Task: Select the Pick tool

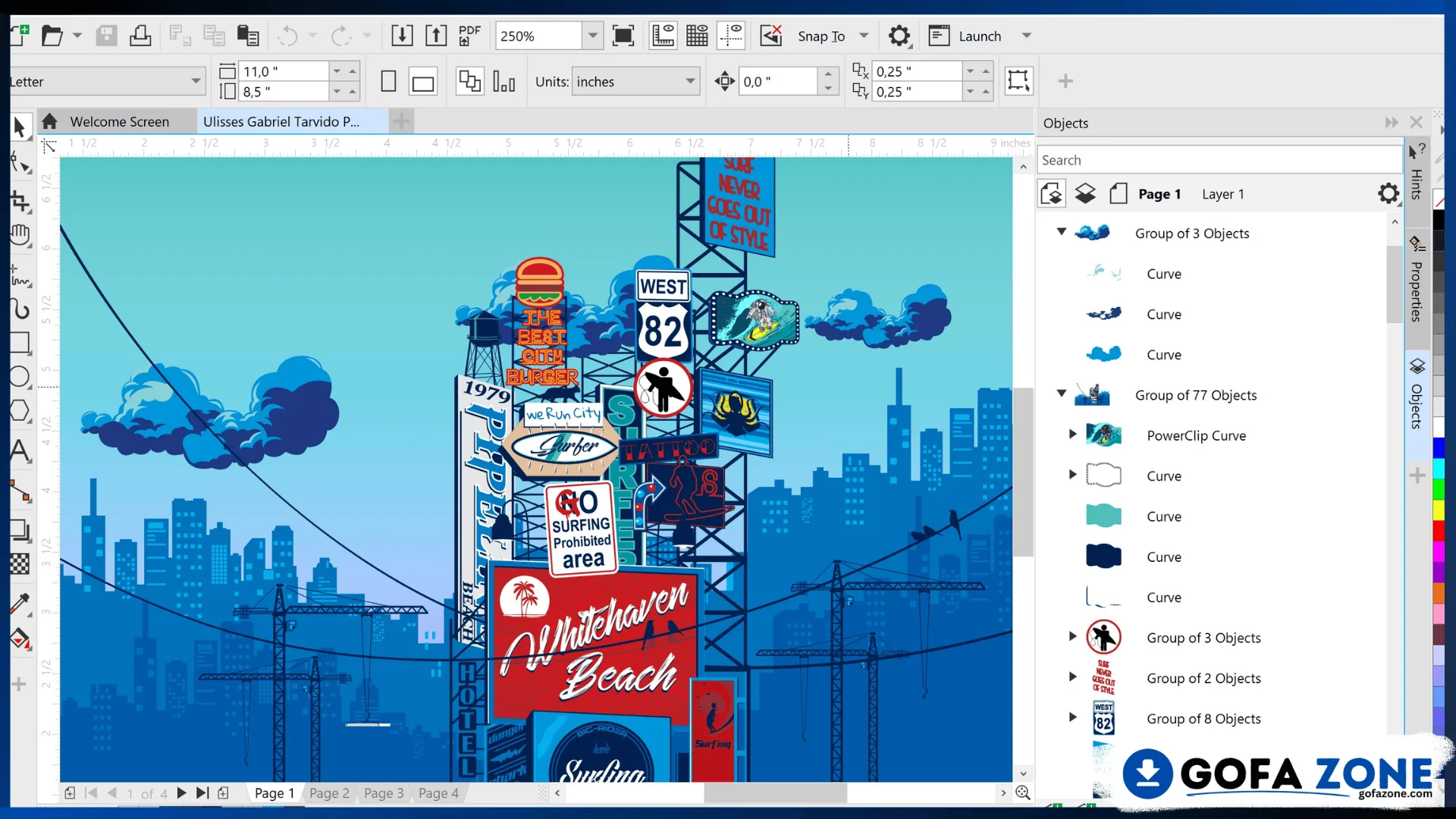Action: click(20, 127)
